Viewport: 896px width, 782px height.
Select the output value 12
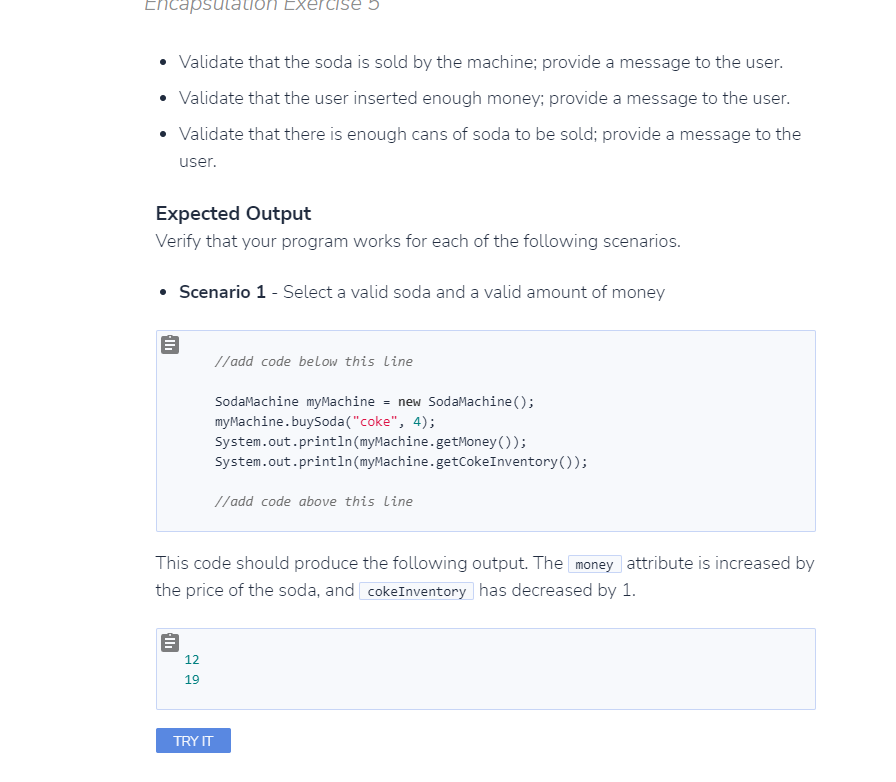tap(190, 659)
